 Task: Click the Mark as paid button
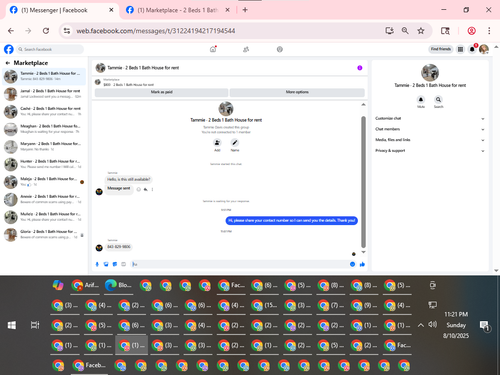coord(161,92)
